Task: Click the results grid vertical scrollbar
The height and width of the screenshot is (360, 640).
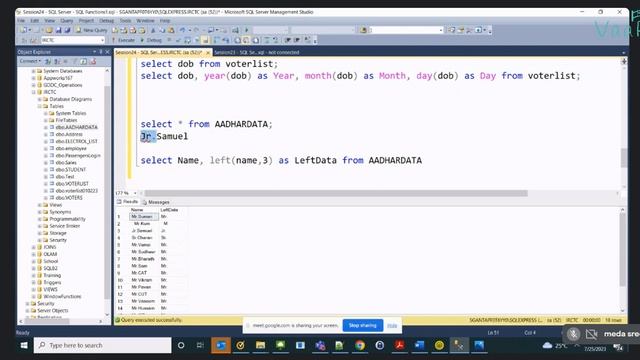Action: [x=622, y=249]
